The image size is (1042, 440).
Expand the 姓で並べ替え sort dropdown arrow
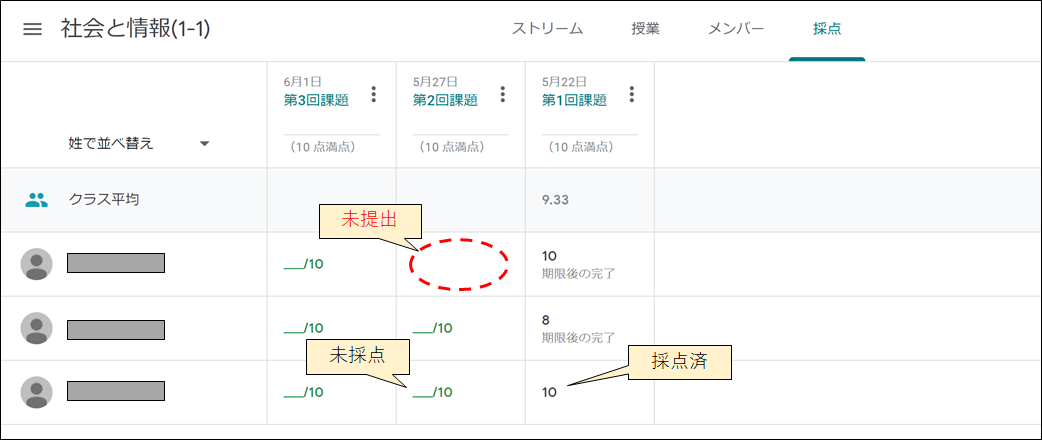pos(205,144)
